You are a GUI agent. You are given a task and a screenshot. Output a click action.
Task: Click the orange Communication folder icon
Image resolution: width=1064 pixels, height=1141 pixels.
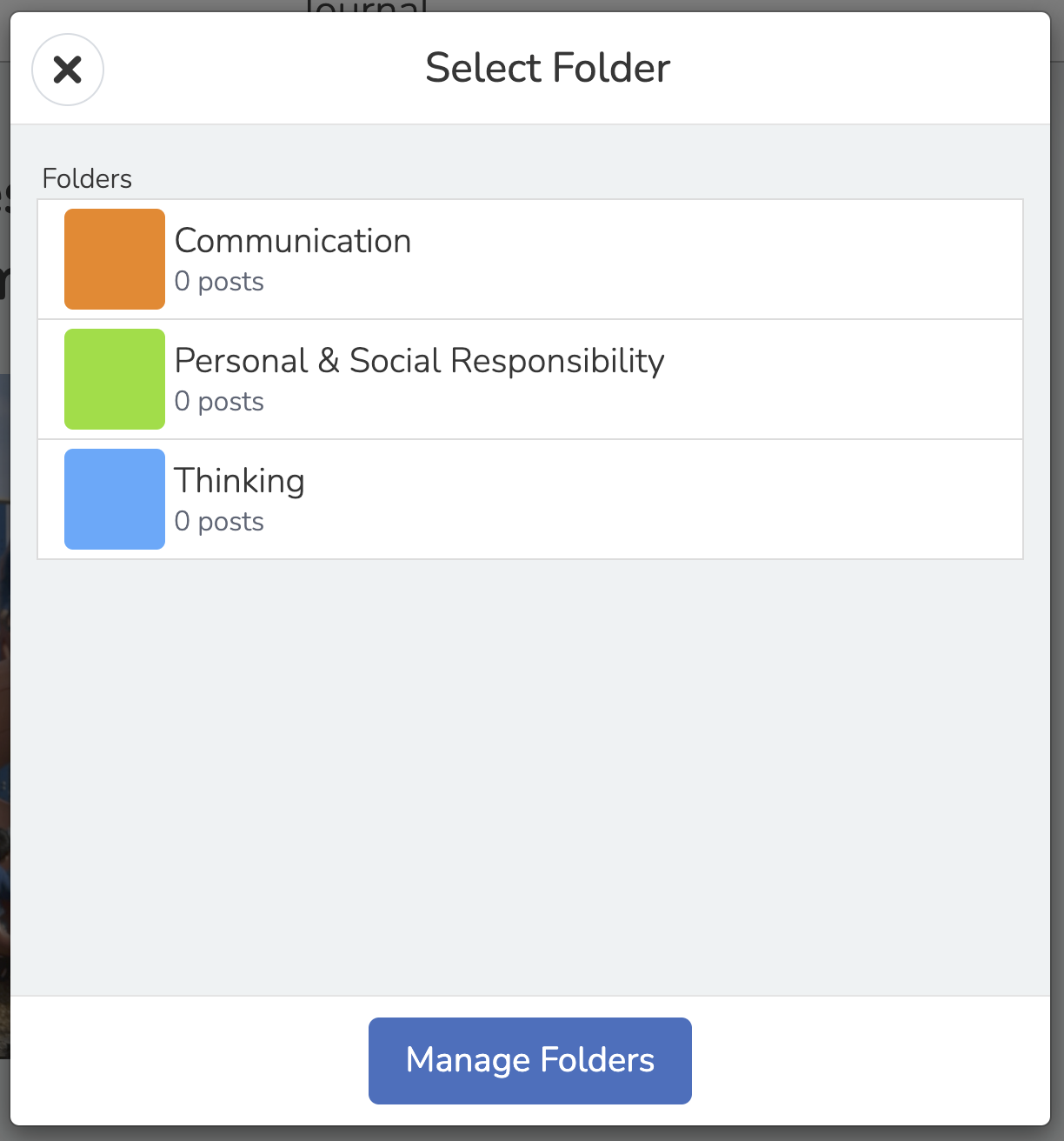pyautogui.click(x=114, y=258)
